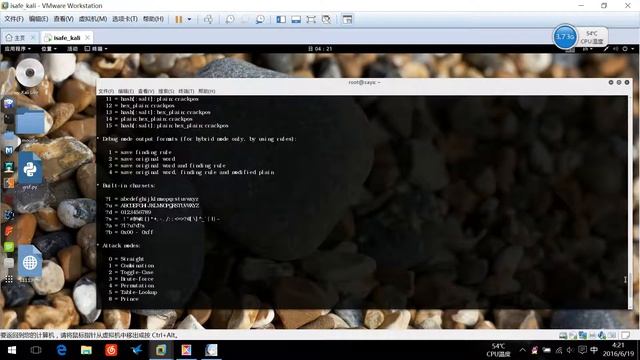Click the Kali volume indicator icon
The image size is (640, 360).
[x=615, y=49]
